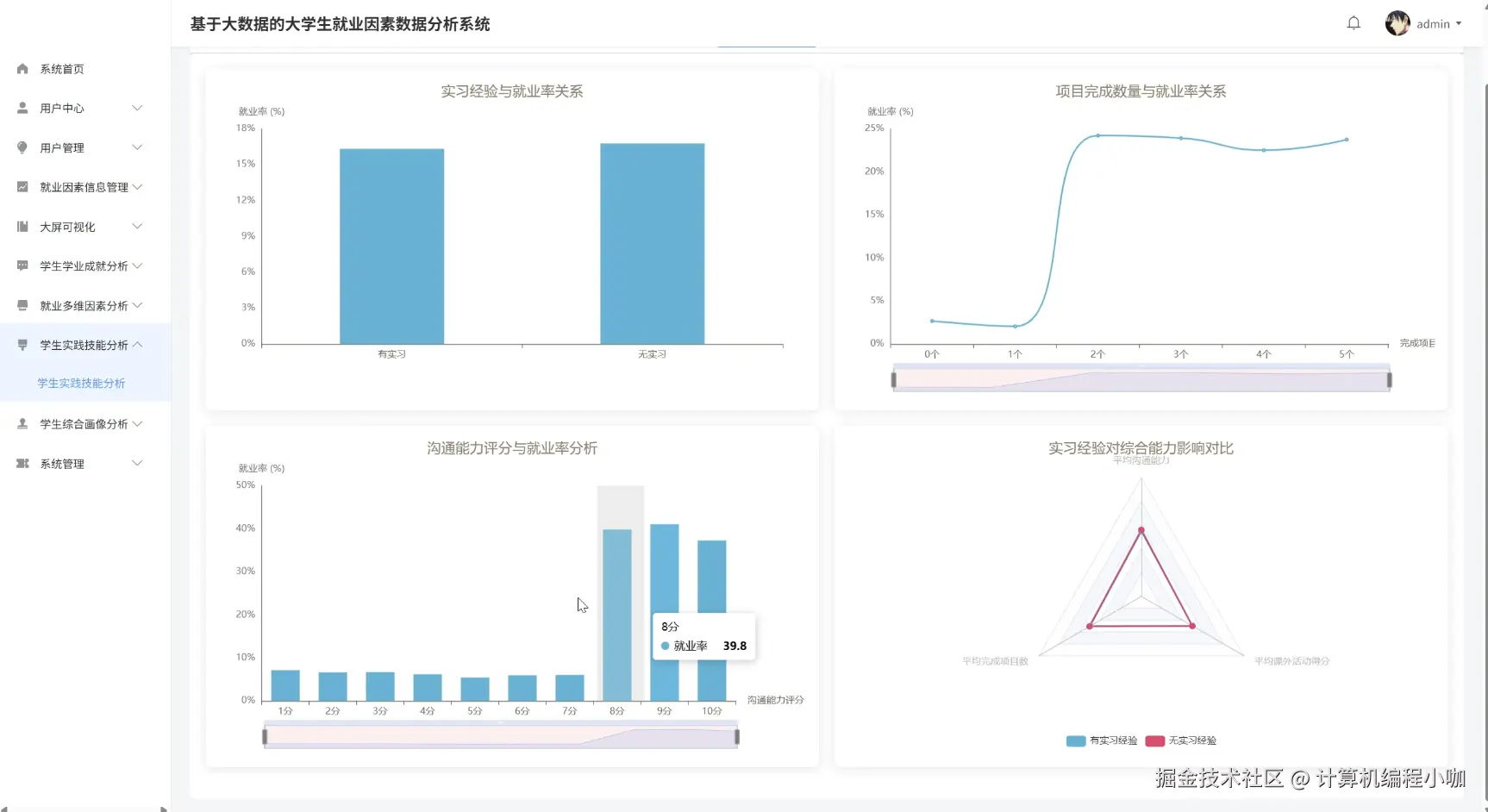Click the 平均课外活动得分 radar axis label
The height and width of the screenshot is (812, 1488).
(1291, 661)
